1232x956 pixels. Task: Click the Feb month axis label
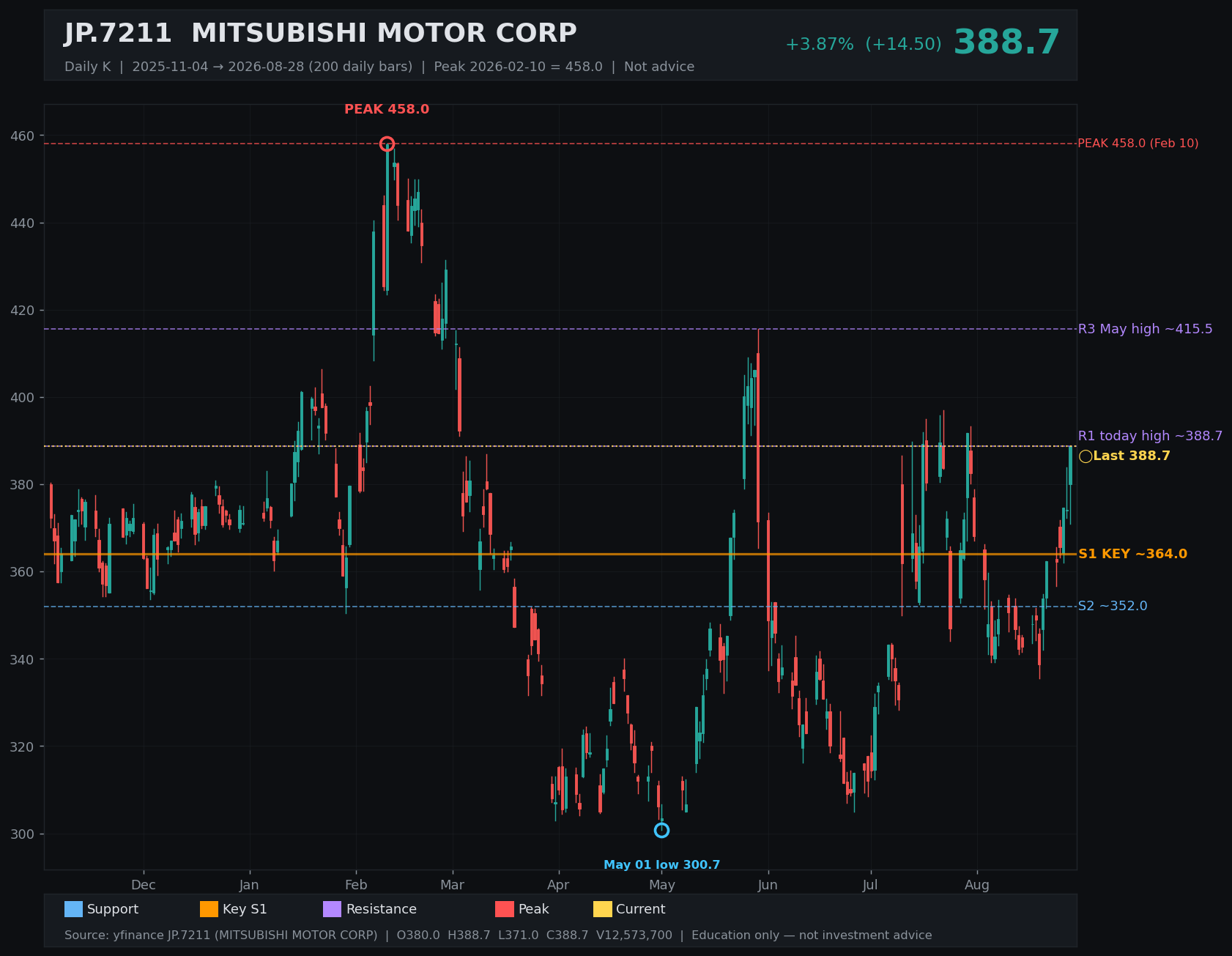[356, 885]
